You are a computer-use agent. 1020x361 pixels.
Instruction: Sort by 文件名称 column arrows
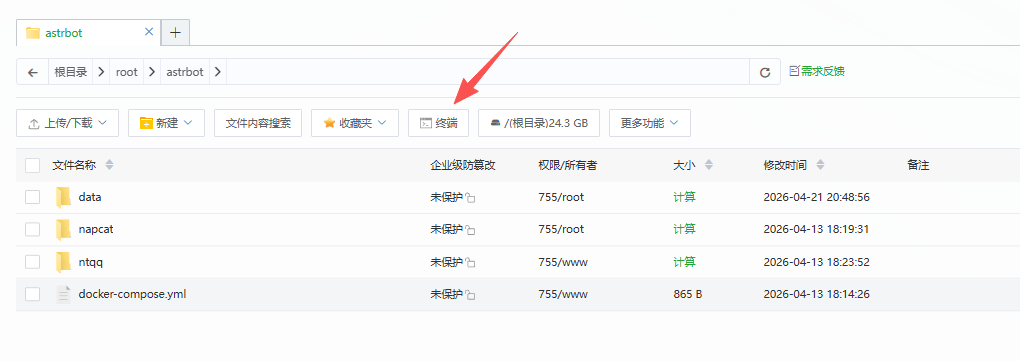coord(109,165)
